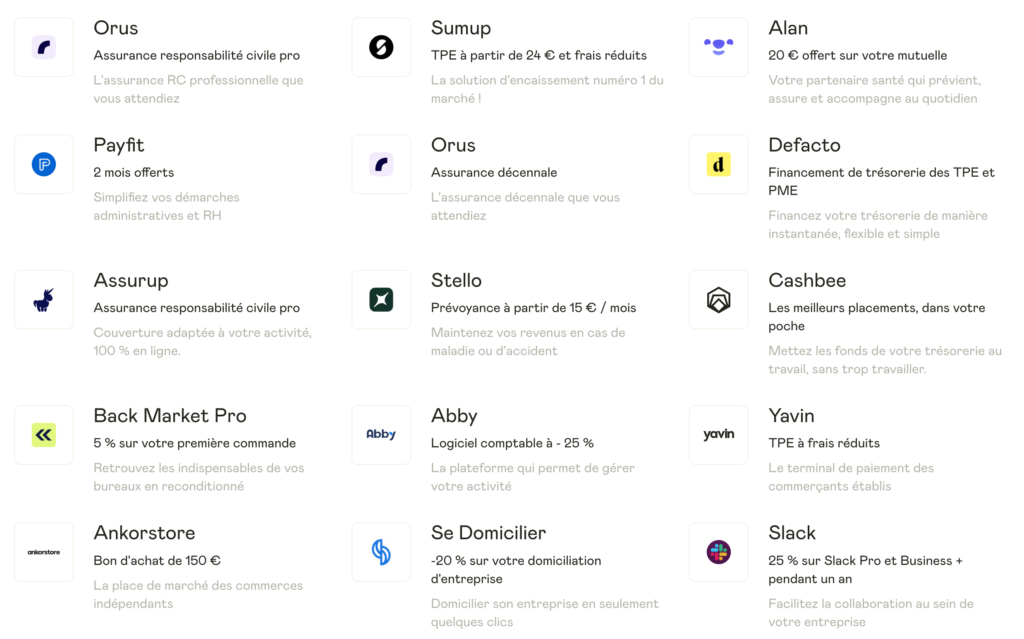The image size is (1024, 639).
Task: Click 'Logiciel comptable à - 25 %' text
Action: tap(512, 443)
